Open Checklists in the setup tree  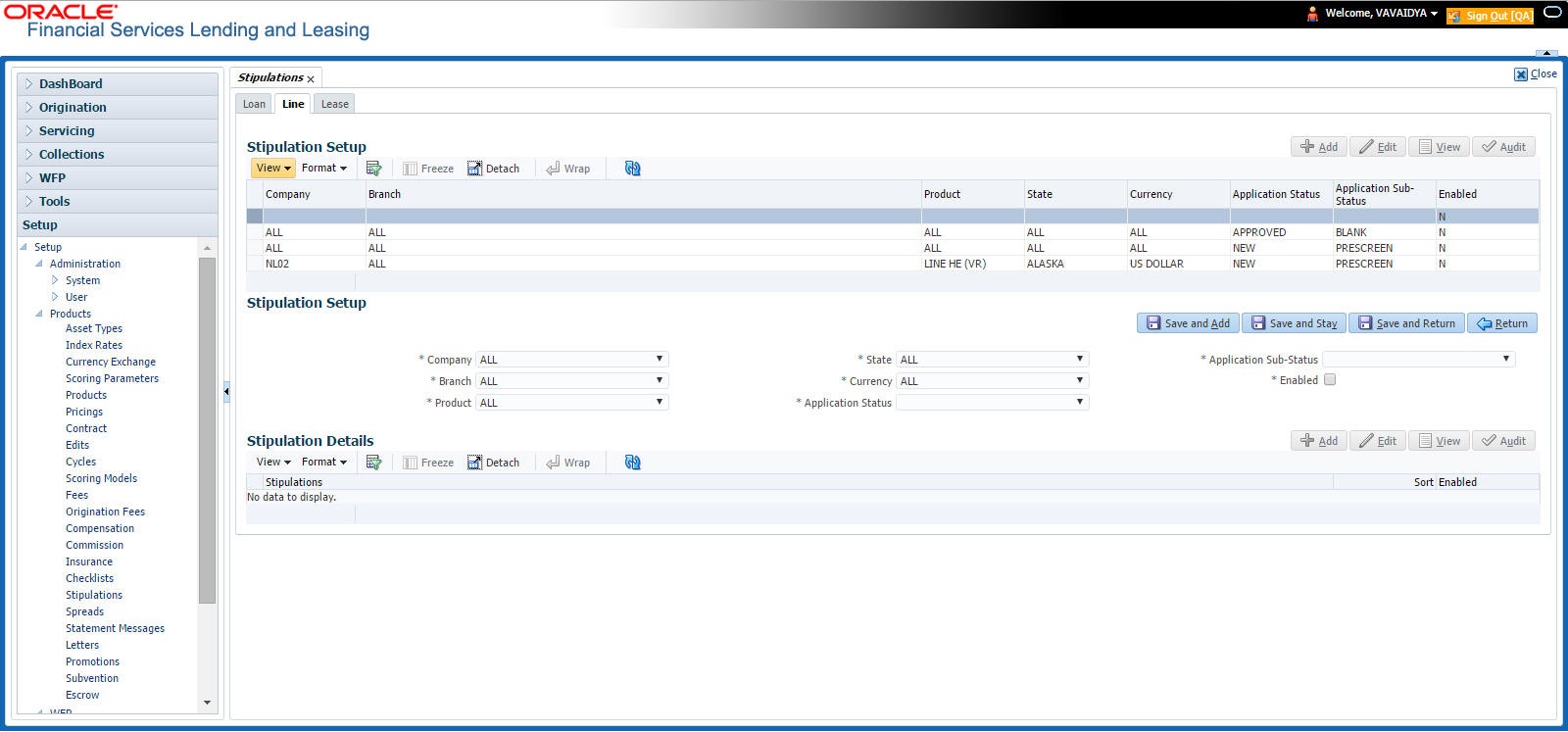coord(89,578)
